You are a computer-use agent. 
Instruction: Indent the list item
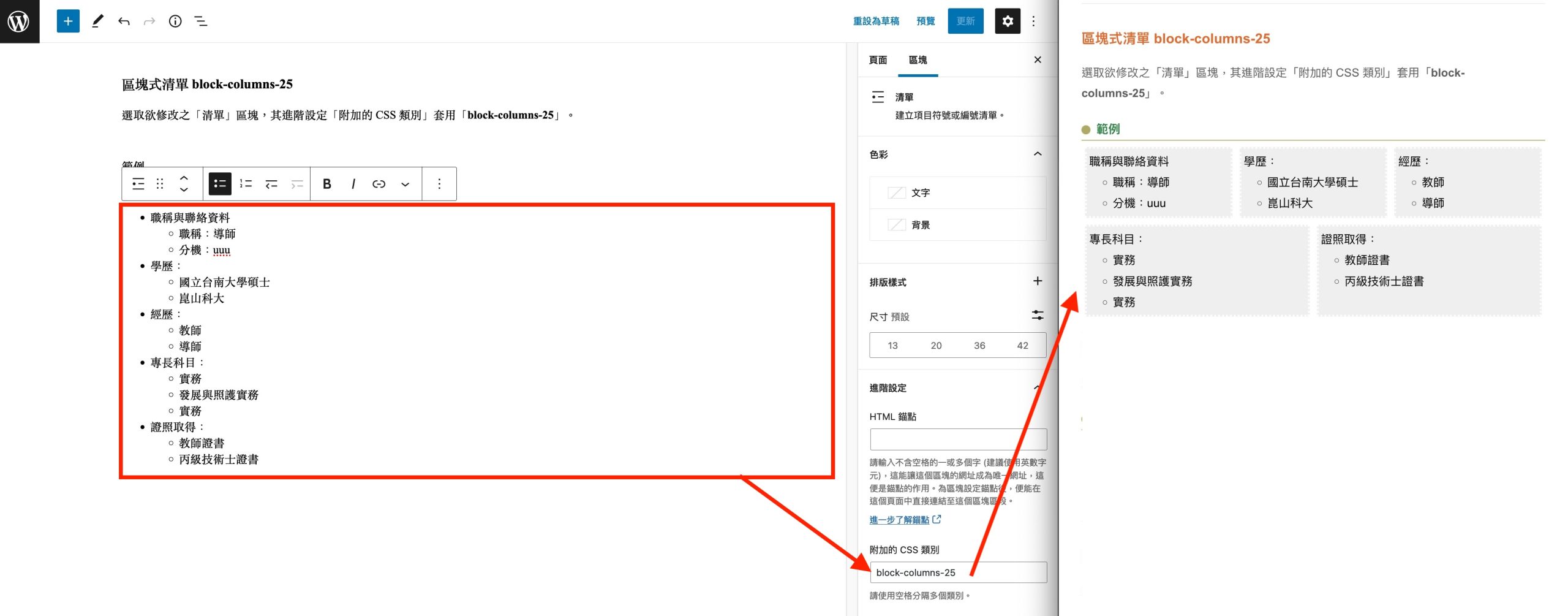(x=297, y=184)
